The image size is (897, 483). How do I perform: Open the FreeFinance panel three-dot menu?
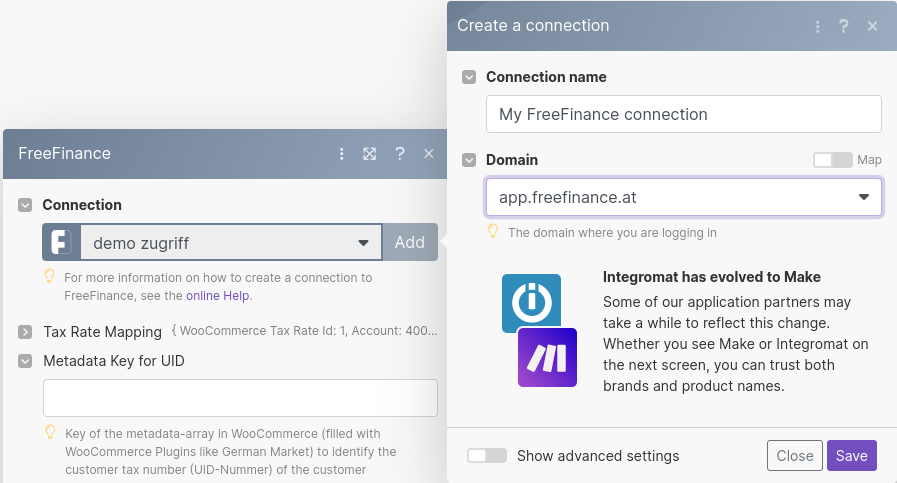[x=342, y=154]
